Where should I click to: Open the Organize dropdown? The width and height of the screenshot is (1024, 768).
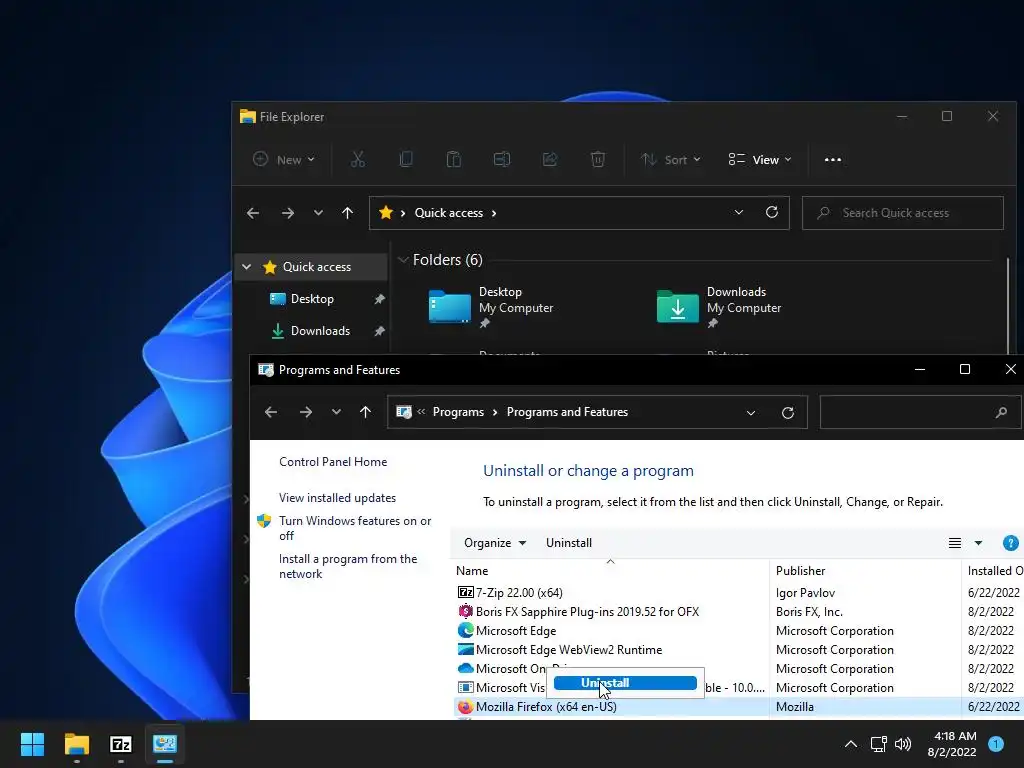tap(494, 543)
